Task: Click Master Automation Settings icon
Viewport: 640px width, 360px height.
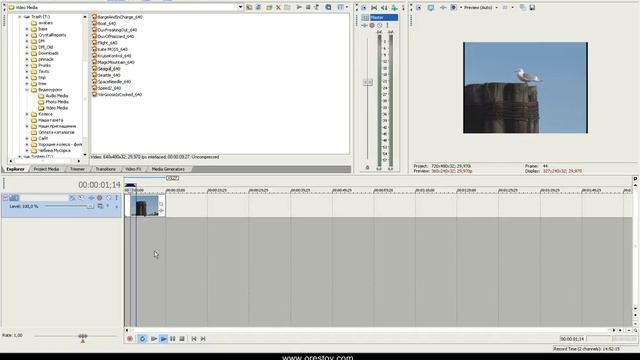Action: [x=372, y=25]
